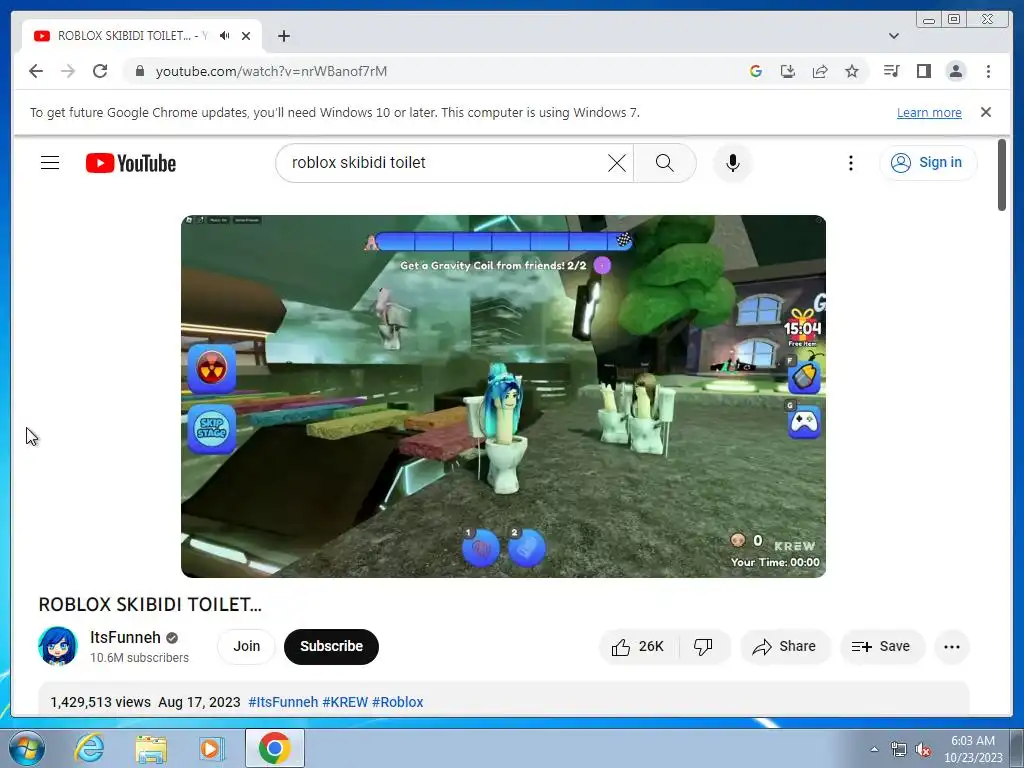Open the muted volume tray icon
Viewport: 1024px width, 768px height.
click(923, 749)
